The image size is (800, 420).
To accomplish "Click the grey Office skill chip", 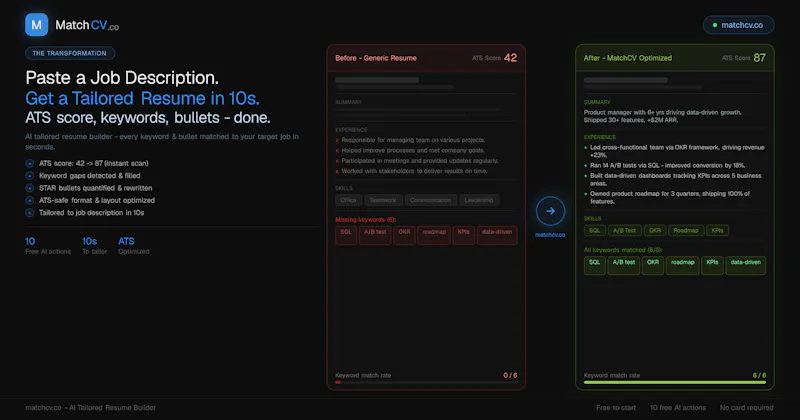I will [x=348, y=200].
